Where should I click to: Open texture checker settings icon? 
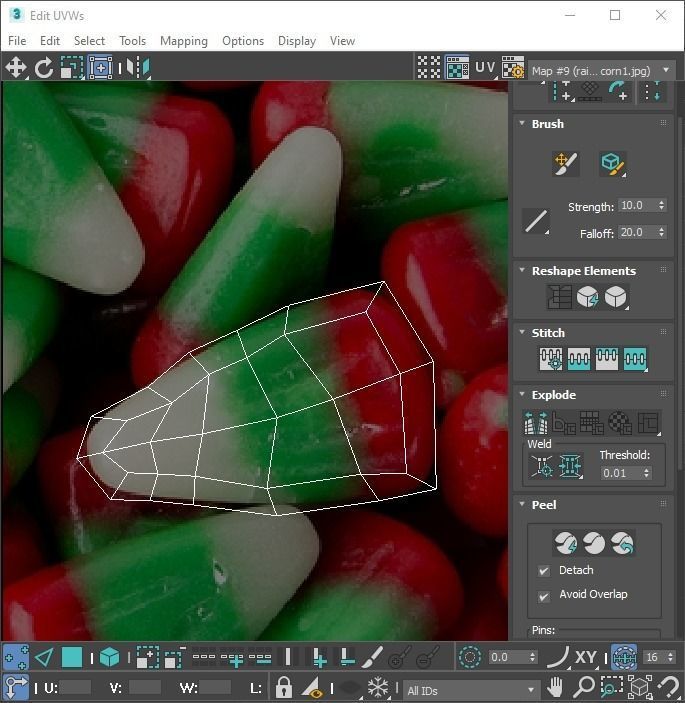pyautogui.click(x=513, y=67)
